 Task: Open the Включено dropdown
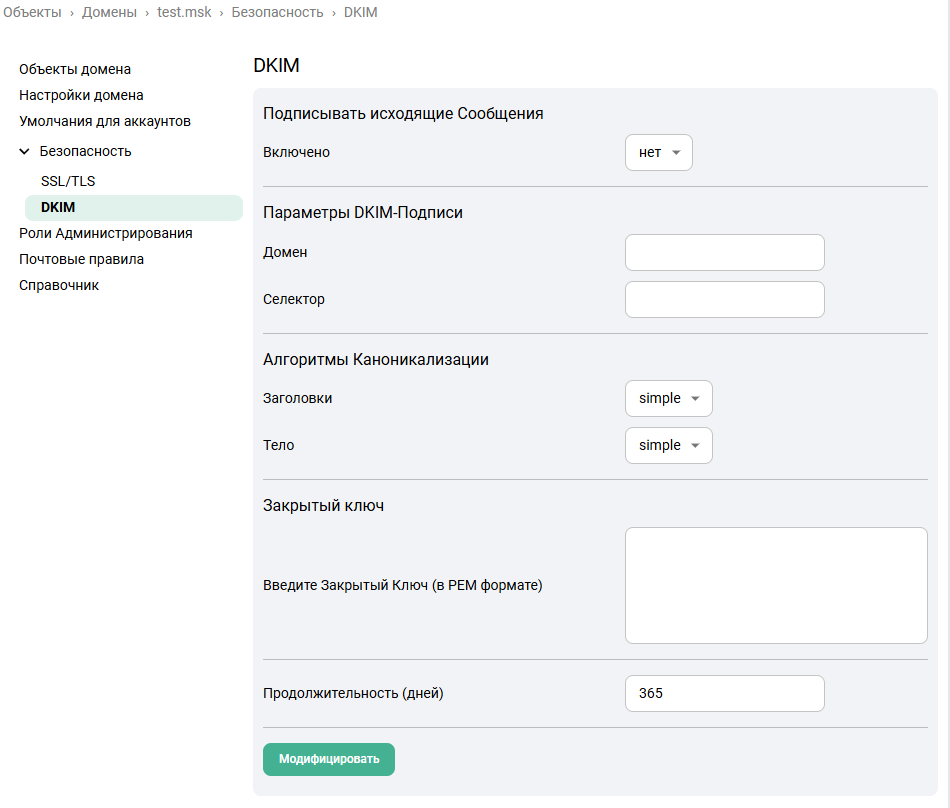658,153
